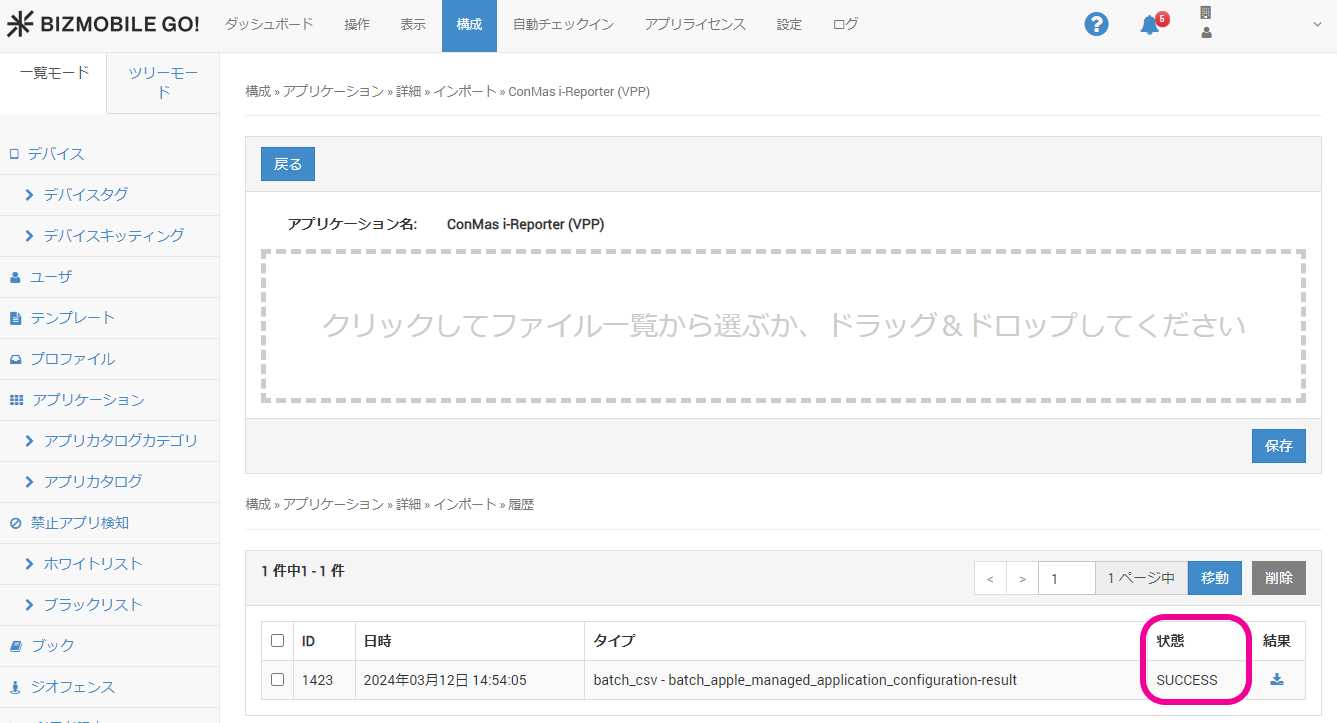
Task: Open the 自動チェックイン menu
Action: click(563, 25)
